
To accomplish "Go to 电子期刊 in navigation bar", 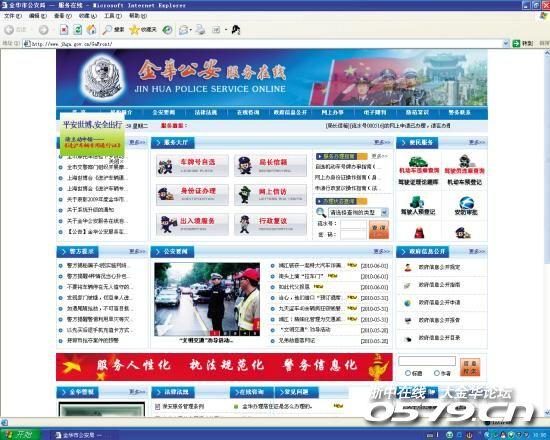I will click(x=375, y=112).
